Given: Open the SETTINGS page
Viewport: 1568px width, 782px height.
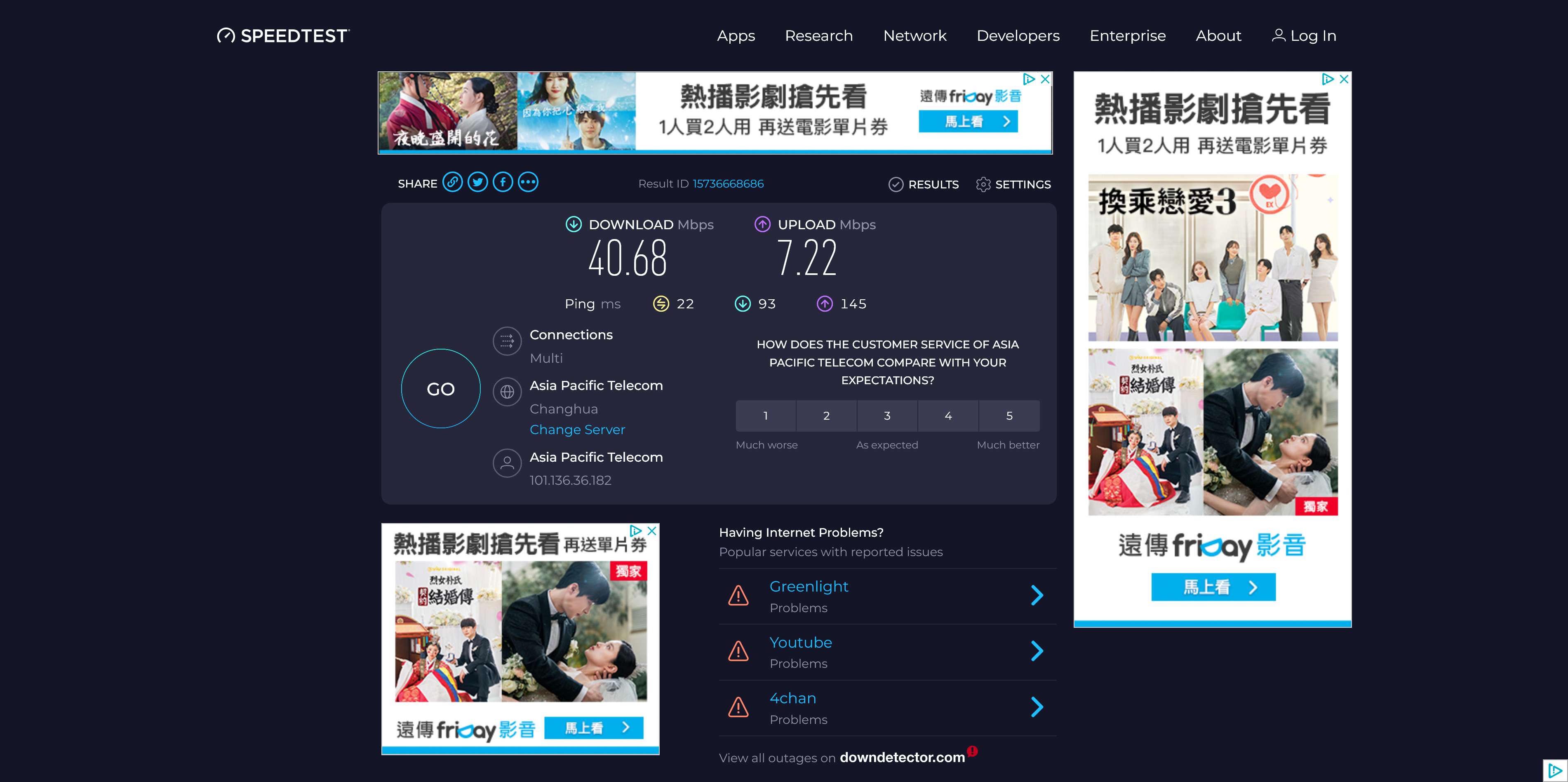Looking at the screenshot, I should click(x=1013, y=184).
